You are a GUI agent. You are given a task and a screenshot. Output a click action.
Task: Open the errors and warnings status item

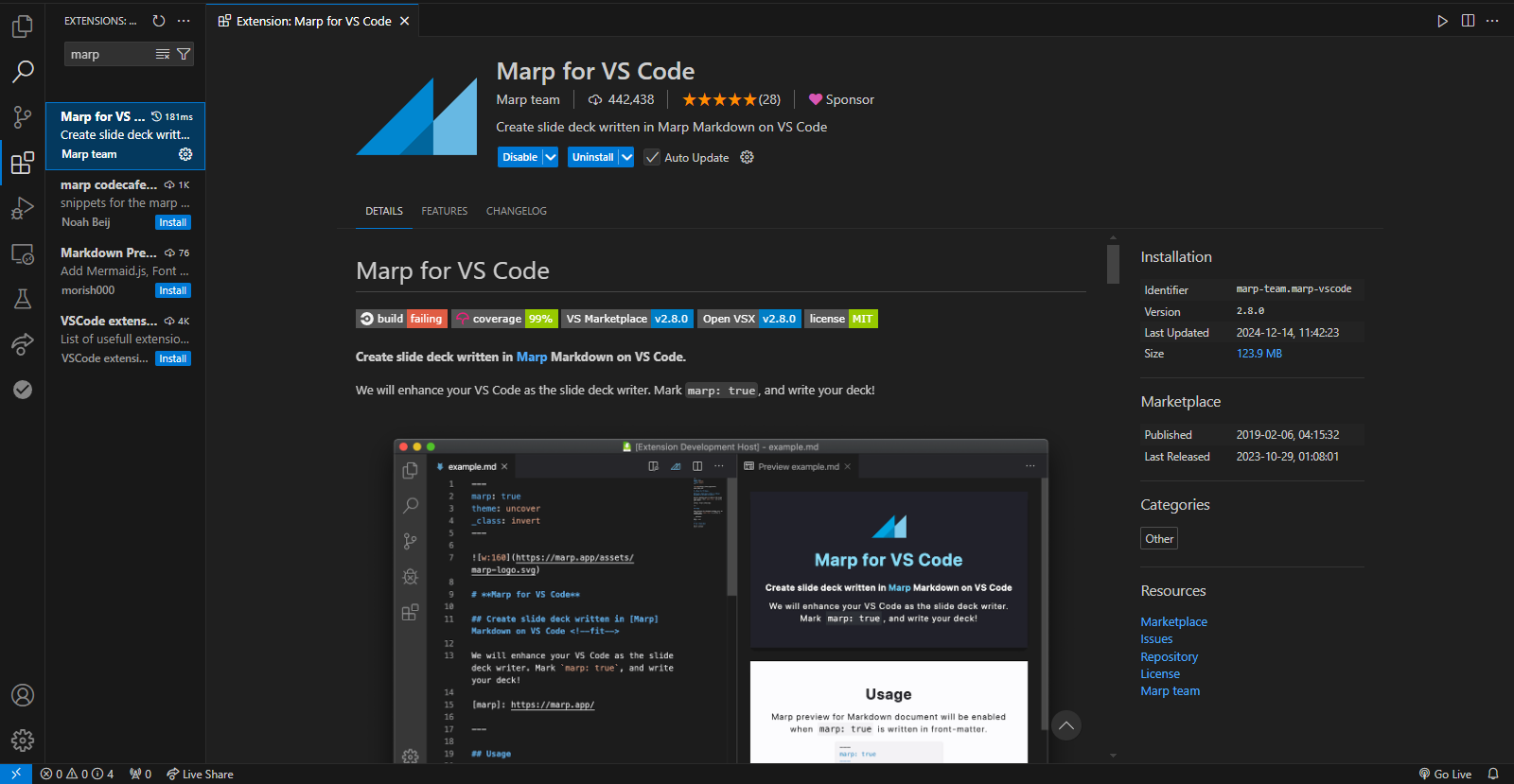pyautogui.click(x=77, y=774)
